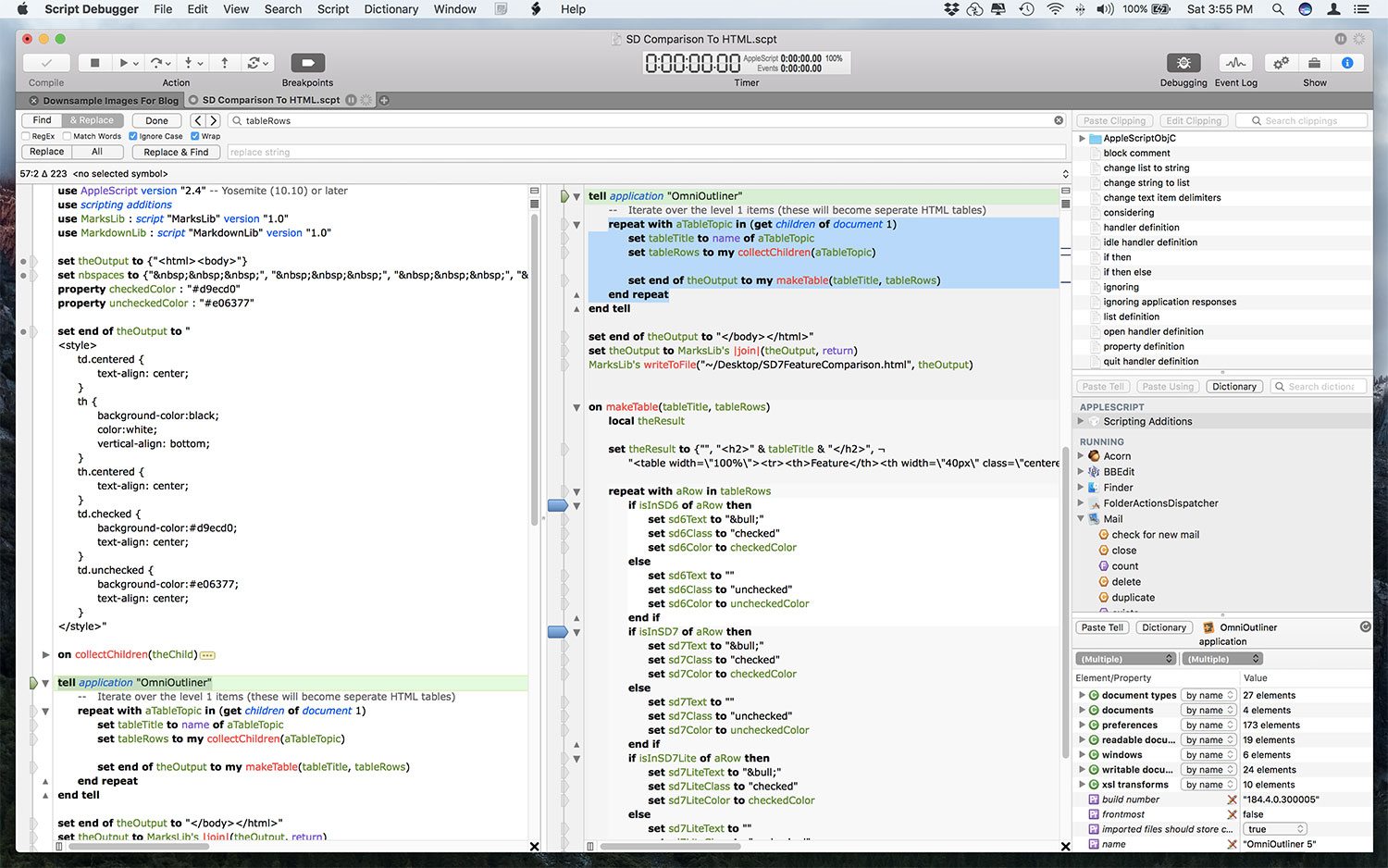Click the Stop square in the Action toolbar
The width and height of the screenshot is (1388, 868).
point(94,63)
